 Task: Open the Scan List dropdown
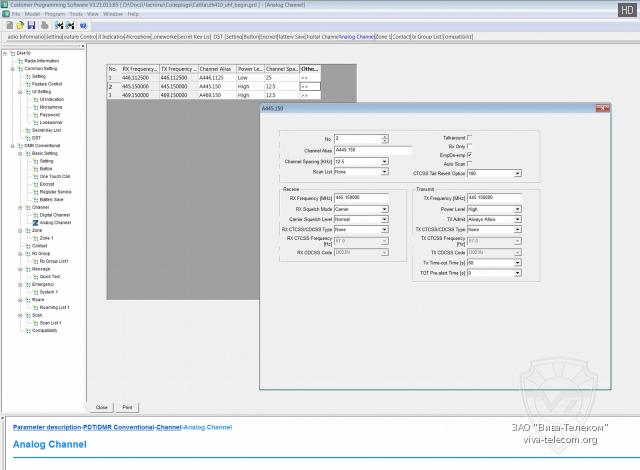tap(384, 172)
